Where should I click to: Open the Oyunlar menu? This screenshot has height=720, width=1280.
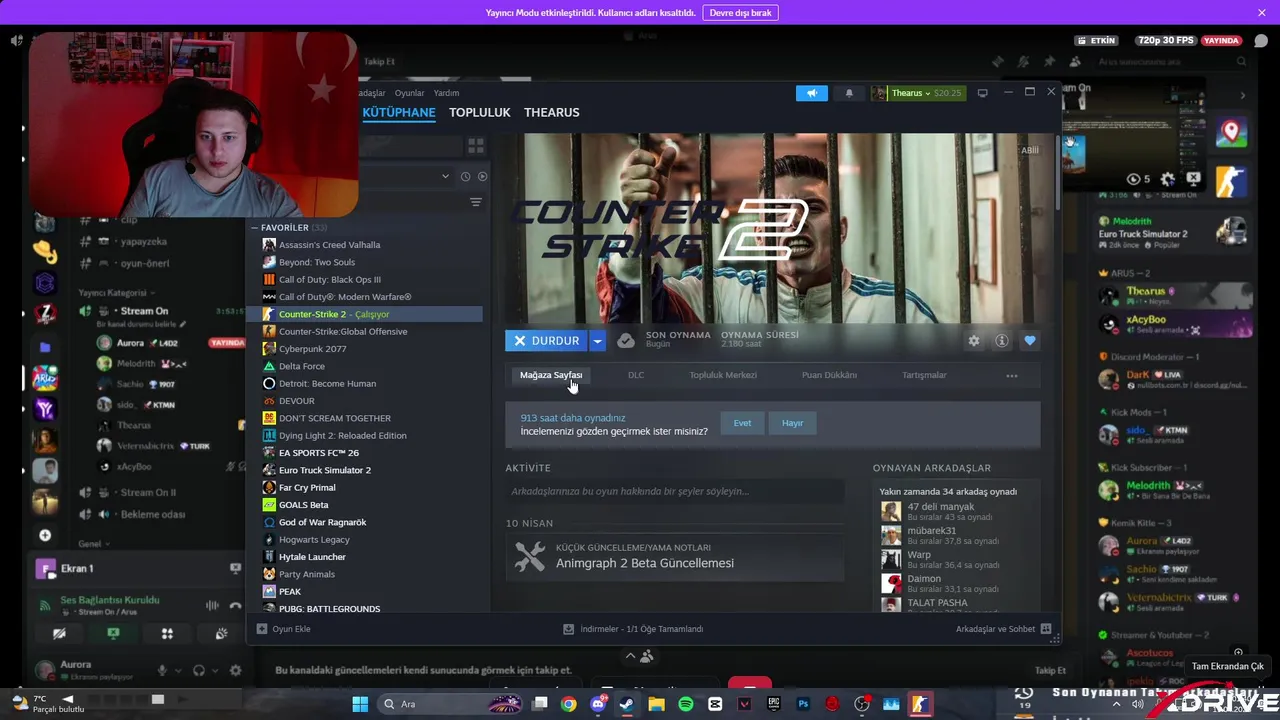[409, 93]
